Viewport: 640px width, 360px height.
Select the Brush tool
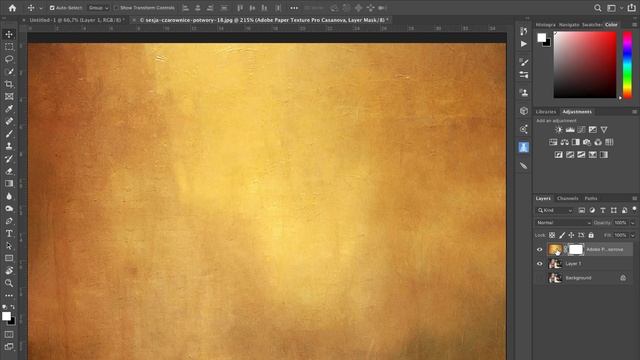click(9, 134)
